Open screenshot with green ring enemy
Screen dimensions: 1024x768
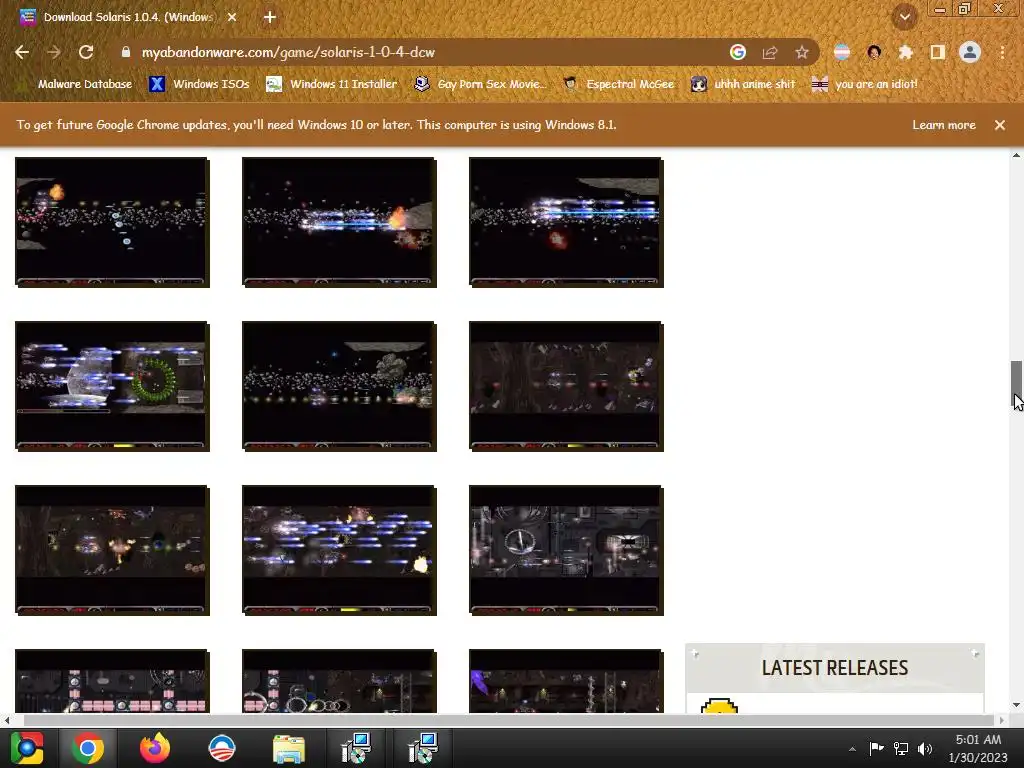pos(112,386)
